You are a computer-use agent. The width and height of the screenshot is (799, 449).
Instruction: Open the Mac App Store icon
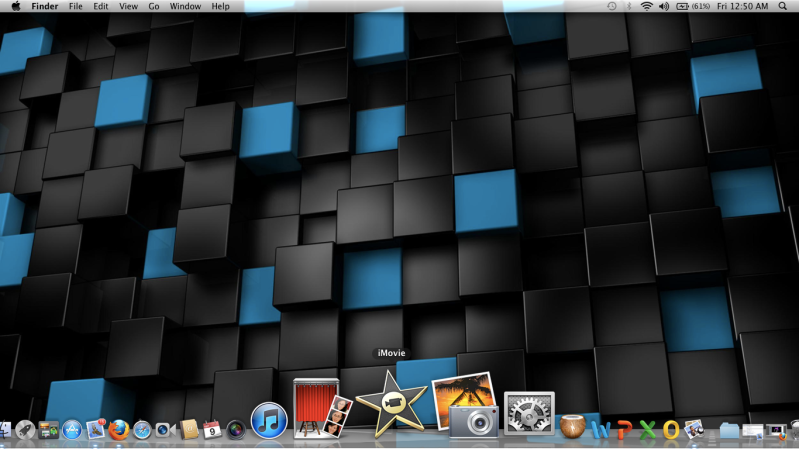coord(72,430)
